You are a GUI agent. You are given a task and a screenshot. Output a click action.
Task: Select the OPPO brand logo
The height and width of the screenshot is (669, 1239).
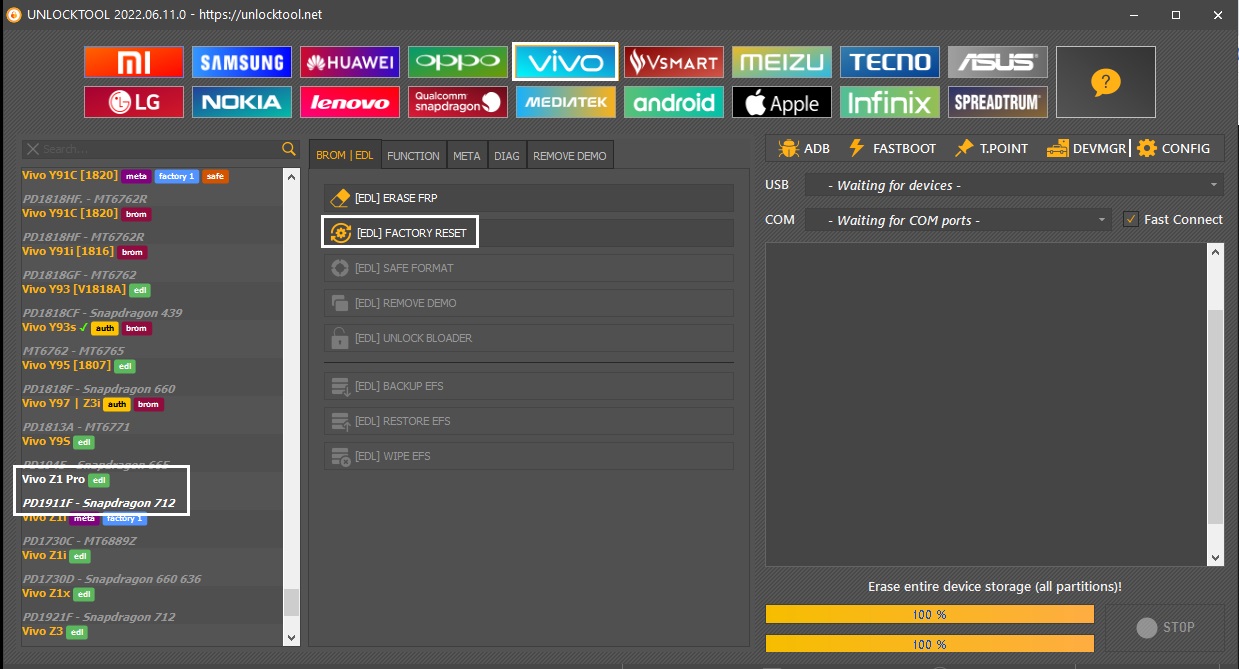(458, 62)
